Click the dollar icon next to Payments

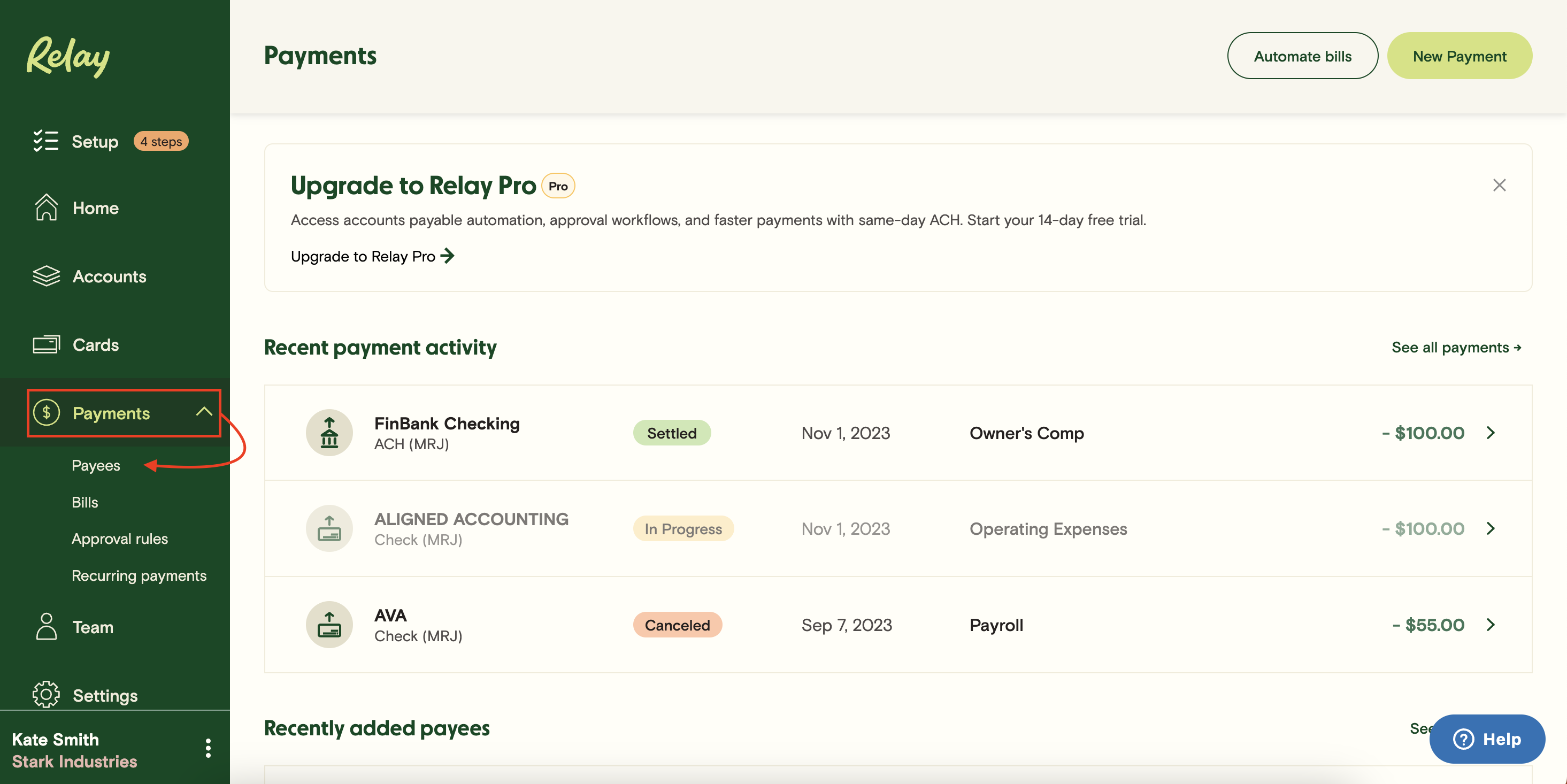click(x=47, y=413)
